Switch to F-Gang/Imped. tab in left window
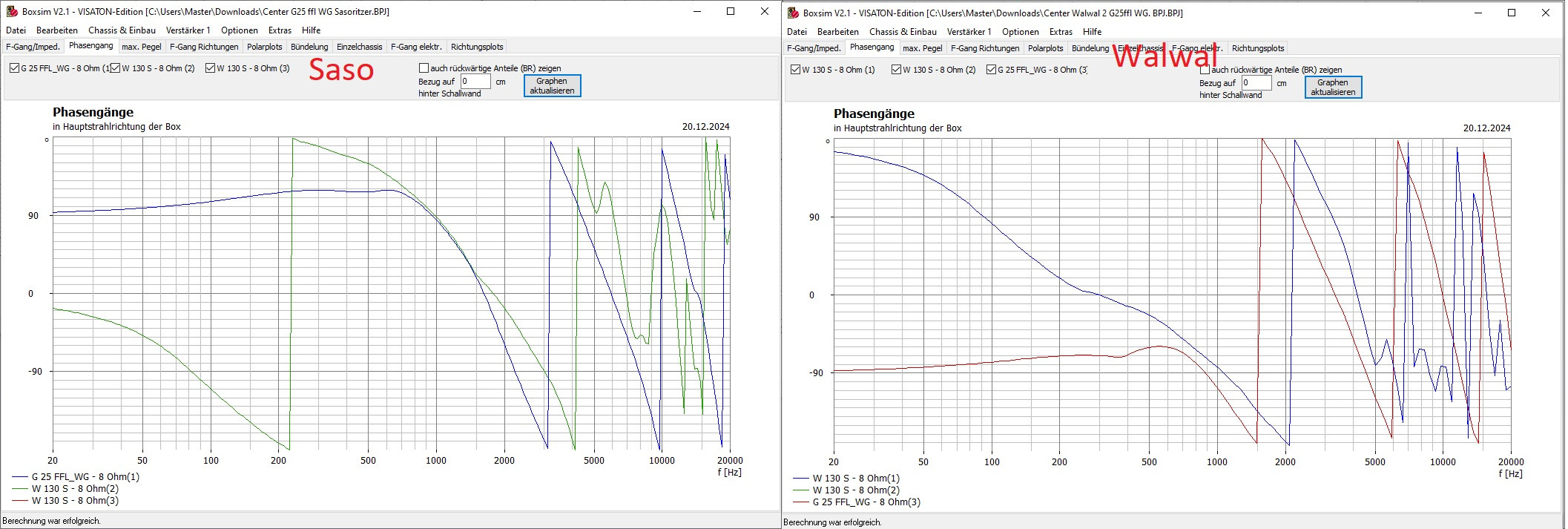 click(x=33, y=47)
